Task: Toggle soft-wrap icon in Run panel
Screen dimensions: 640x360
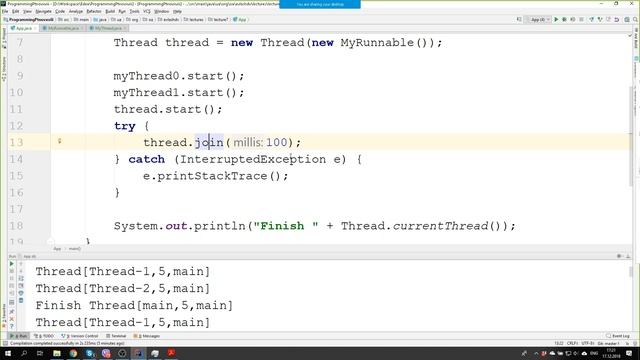Action: click(21, 278)
